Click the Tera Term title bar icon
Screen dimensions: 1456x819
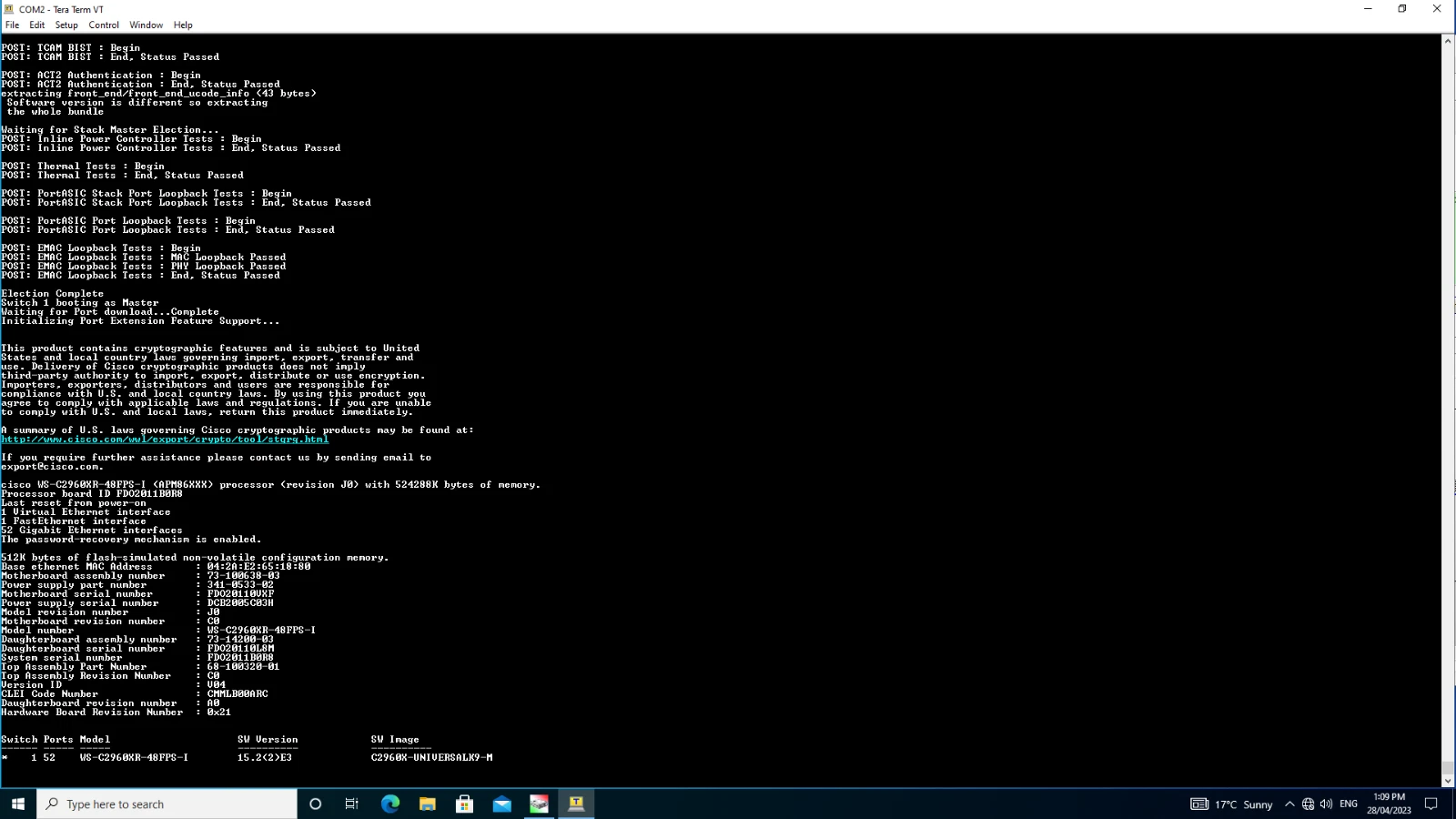click(x=9, y=9)
